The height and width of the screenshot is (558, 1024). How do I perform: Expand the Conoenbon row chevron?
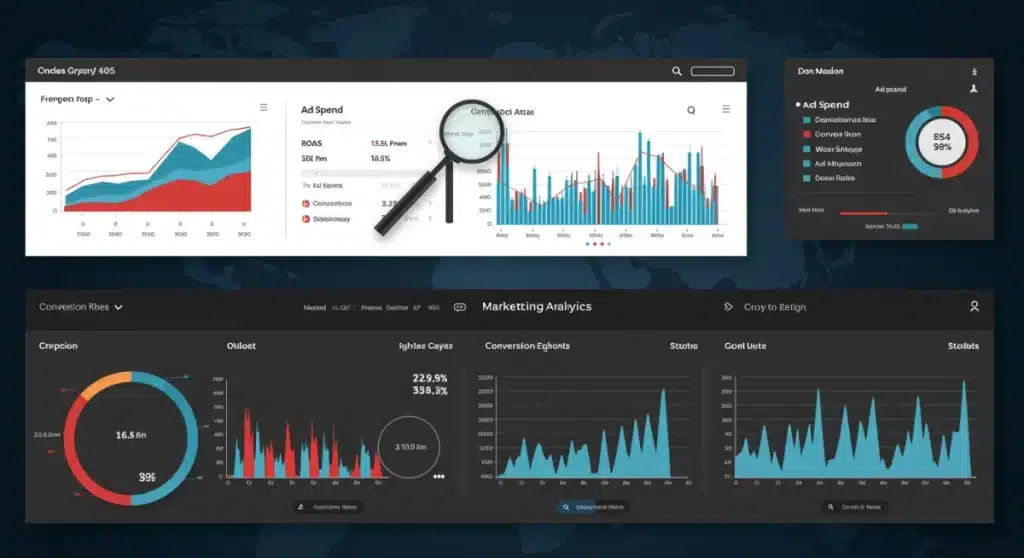click(429, 203)
